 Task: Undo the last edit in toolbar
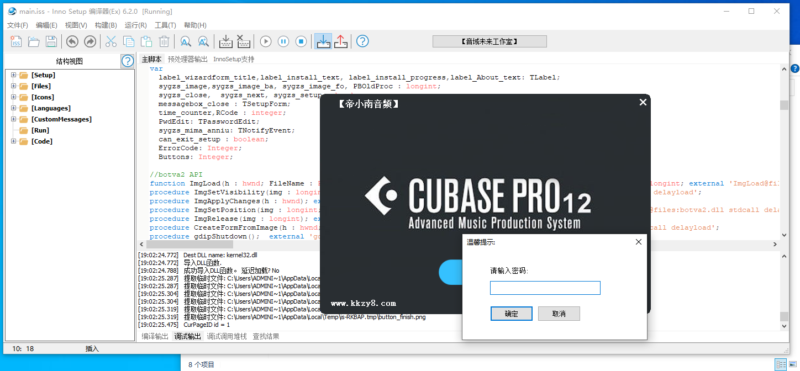(x=72, y=41)
